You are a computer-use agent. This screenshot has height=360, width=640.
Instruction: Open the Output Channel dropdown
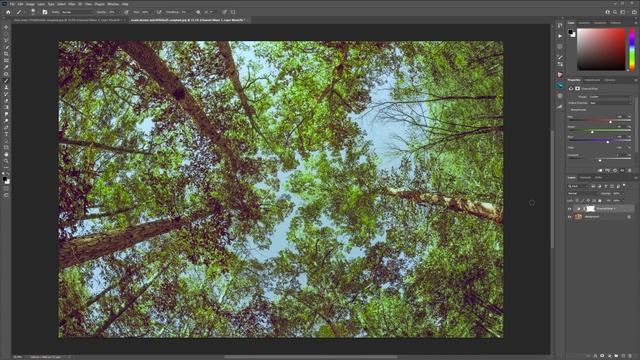610,103
